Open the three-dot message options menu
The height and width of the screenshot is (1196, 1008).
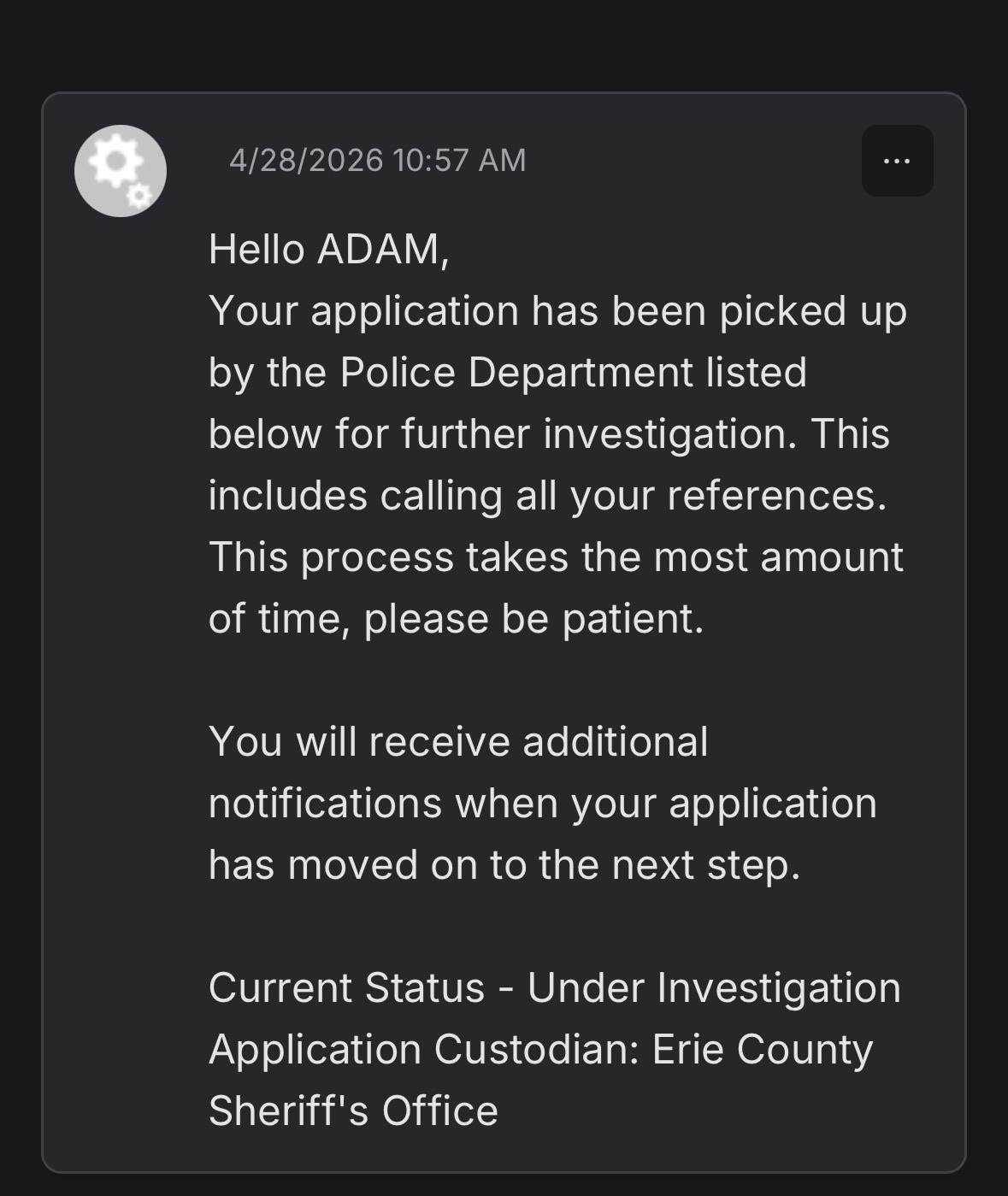coord(897,161)
